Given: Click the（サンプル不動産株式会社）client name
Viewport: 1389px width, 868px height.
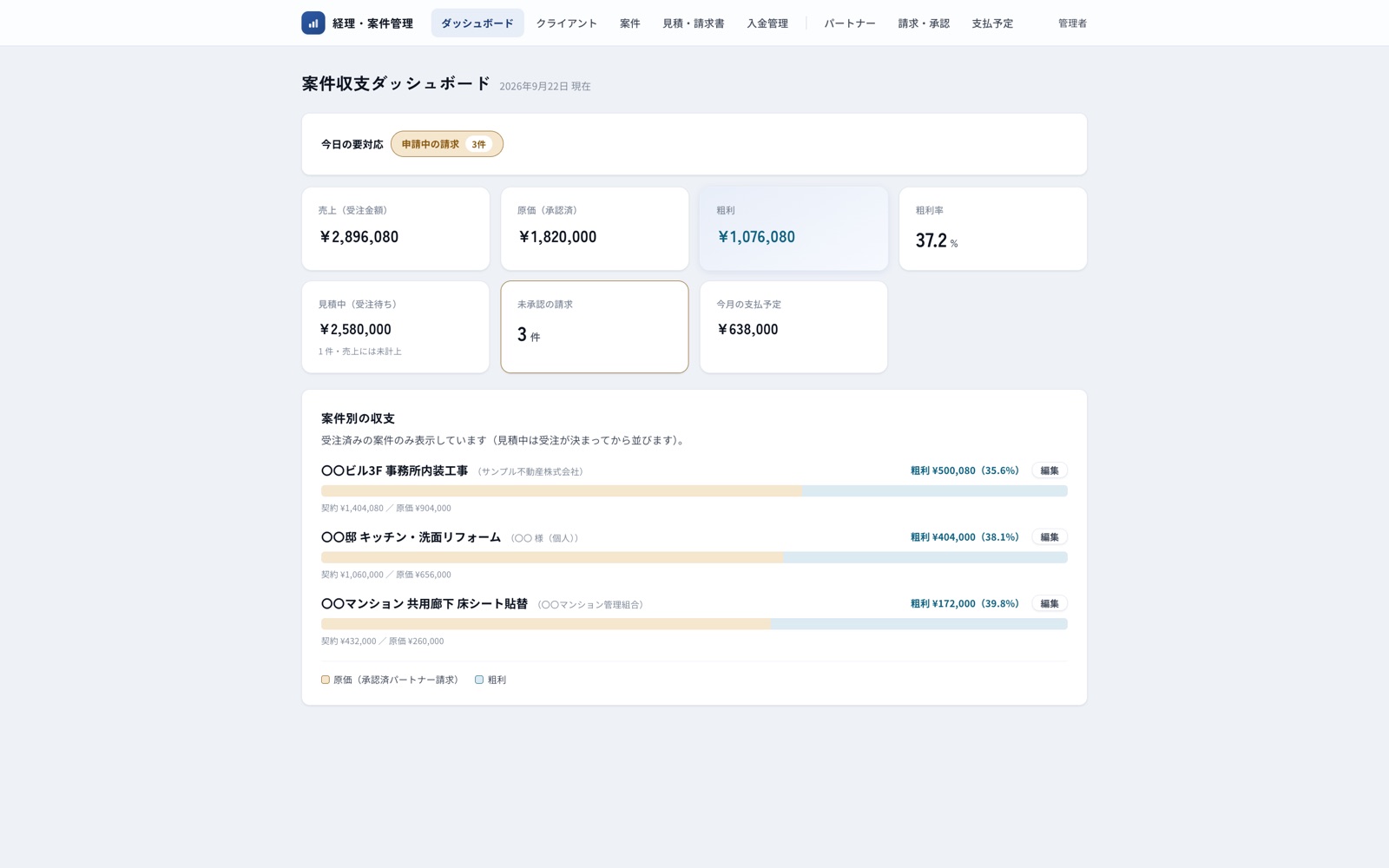Looking at the screenshot, I should point(530,471).
